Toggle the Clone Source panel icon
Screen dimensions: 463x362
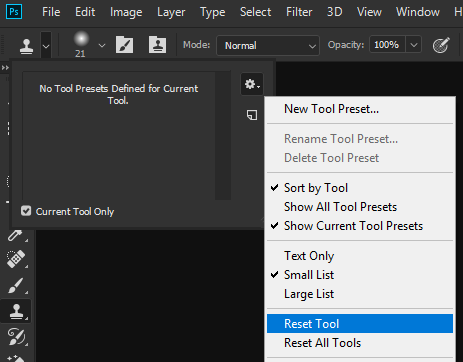click(157, 45)
